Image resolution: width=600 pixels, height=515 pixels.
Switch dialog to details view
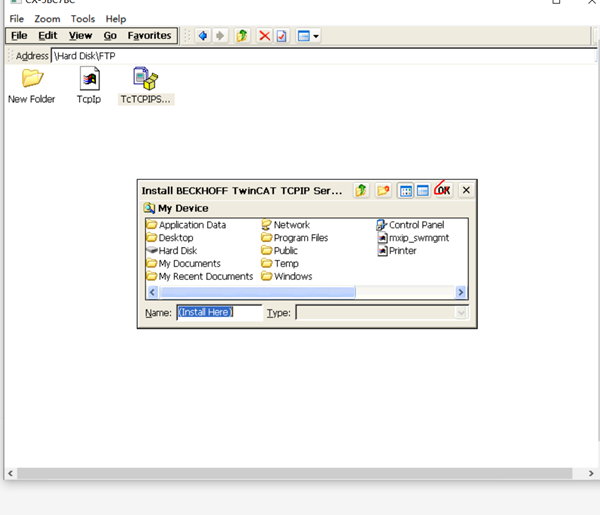pos(423,190)
